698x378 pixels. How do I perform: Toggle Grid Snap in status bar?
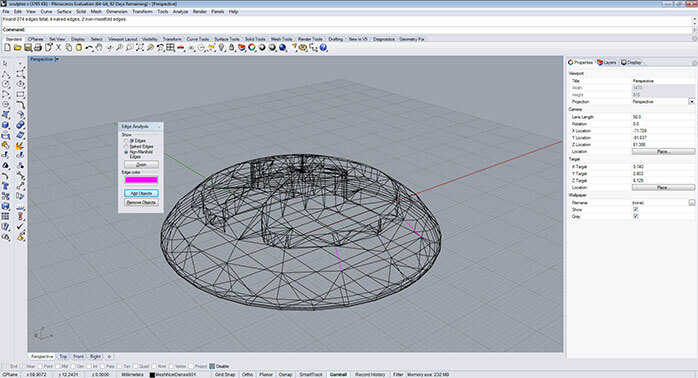pos(225,374)
